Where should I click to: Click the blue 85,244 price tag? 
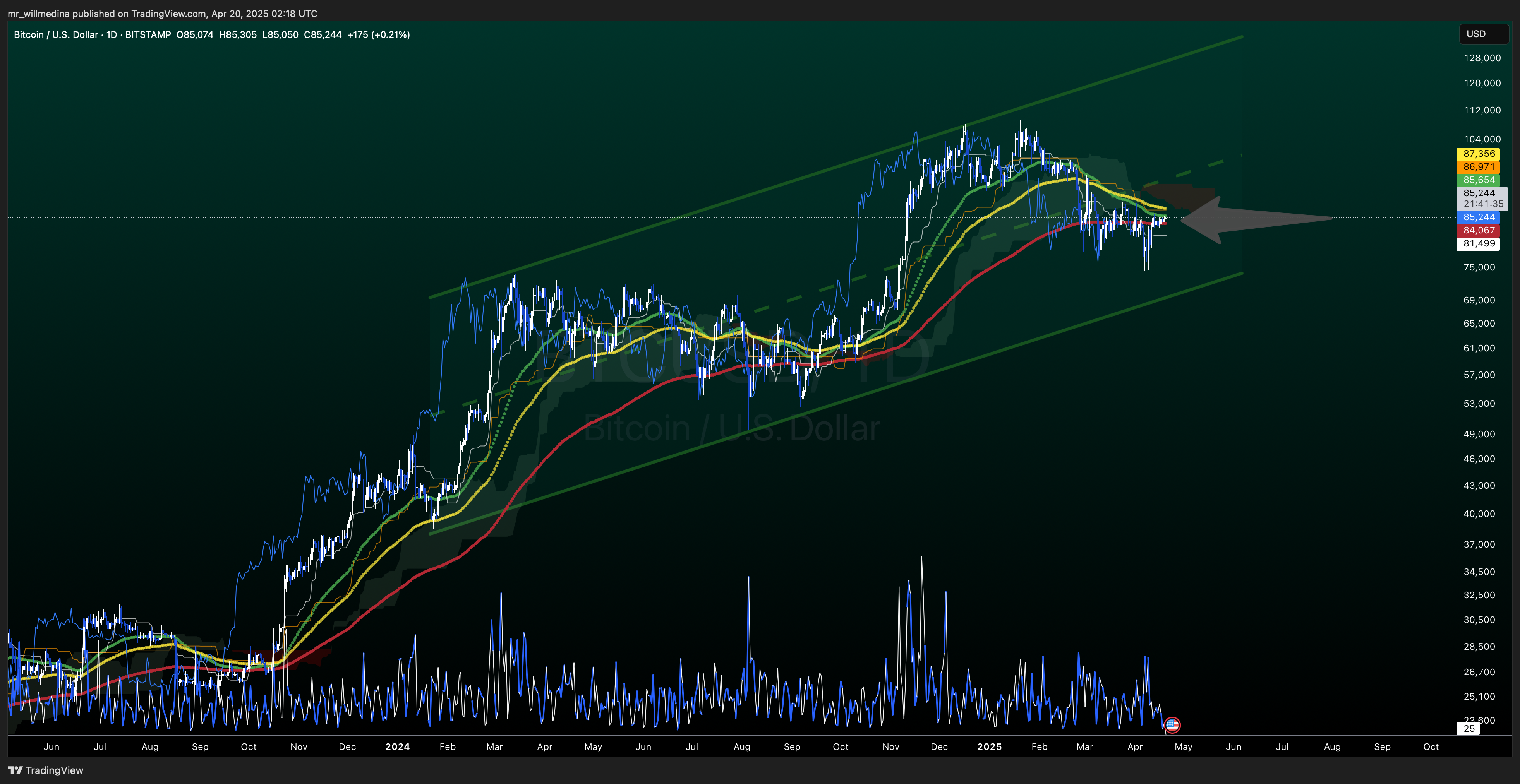[x=1479, y=217]
